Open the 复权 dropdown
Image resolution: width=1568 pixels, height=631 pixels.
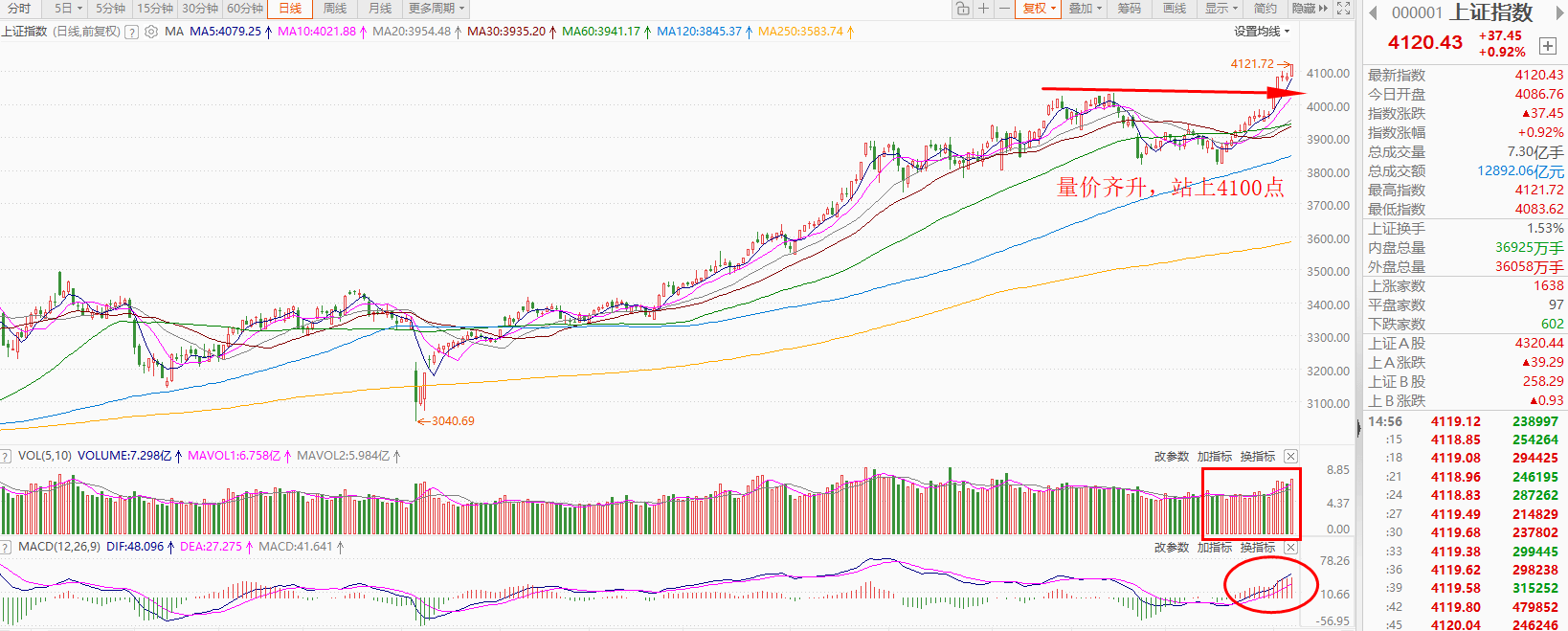point(1039,9)
